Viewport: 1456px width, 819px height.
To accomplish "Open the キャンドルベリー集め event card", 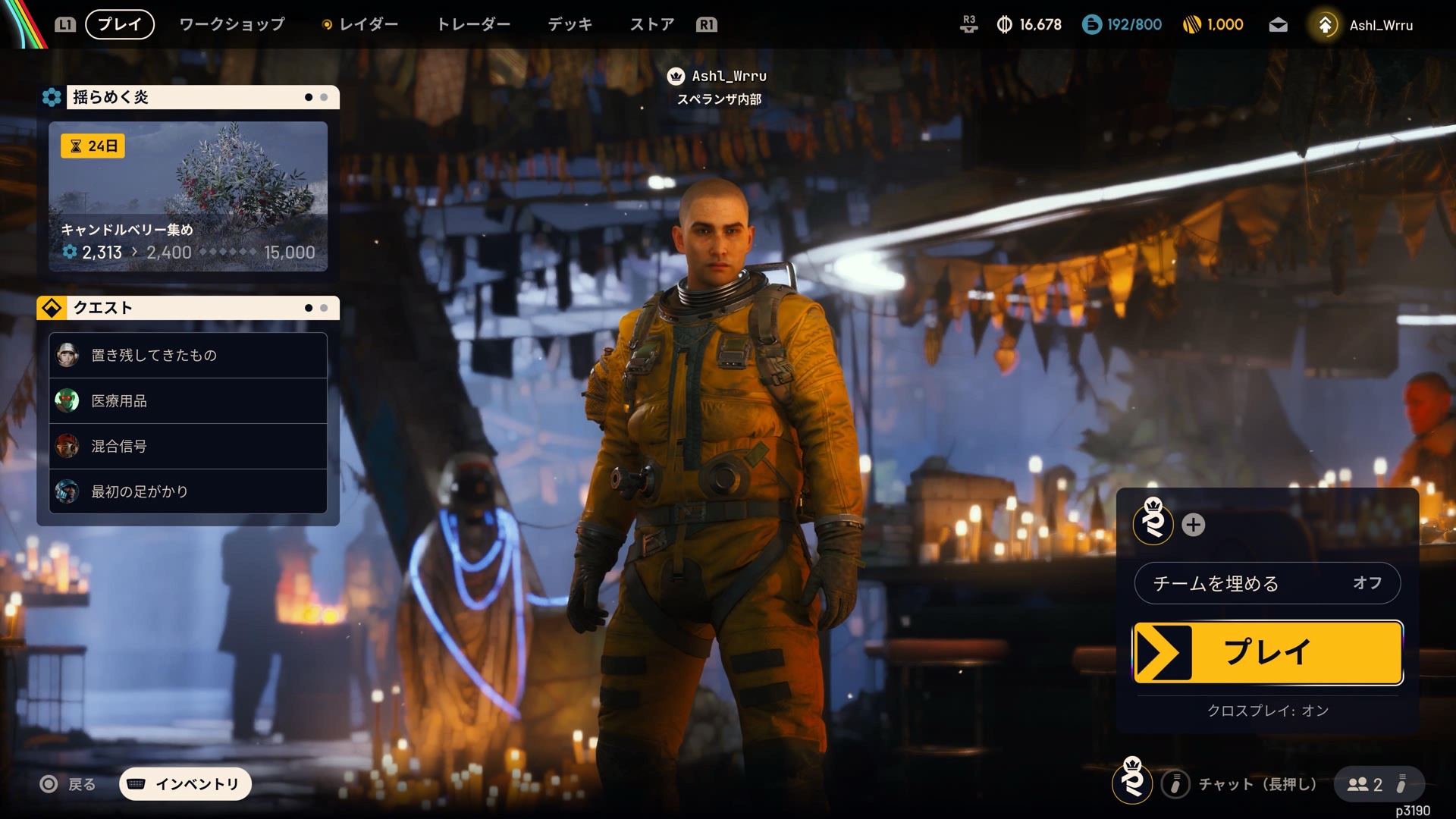I will 188,196.
